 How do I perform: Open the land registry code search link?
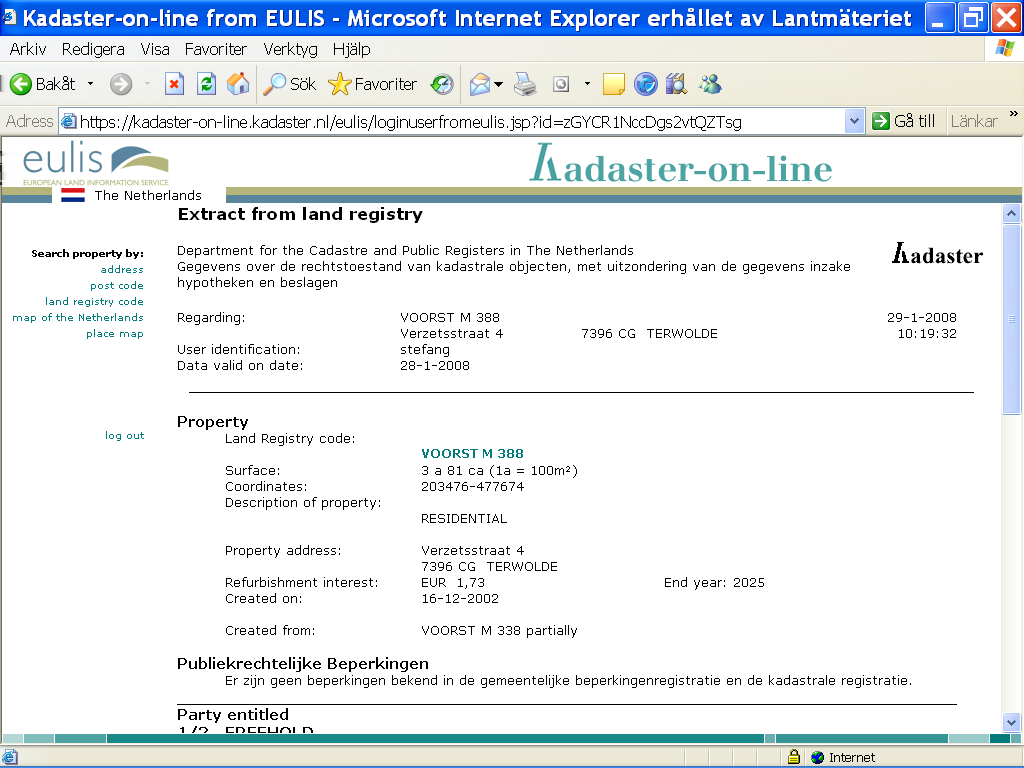94,302
